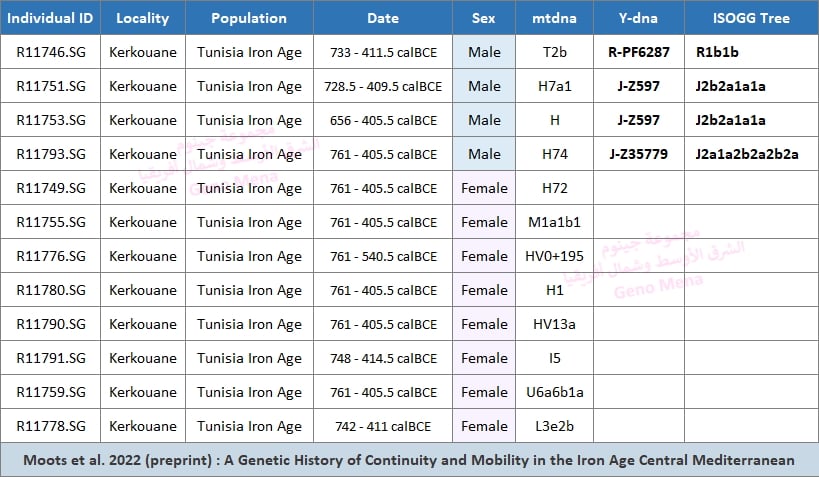This screenshot has width=819, height=477.
Task: Select individual ID R11790.SG
Action: [51, 324]
